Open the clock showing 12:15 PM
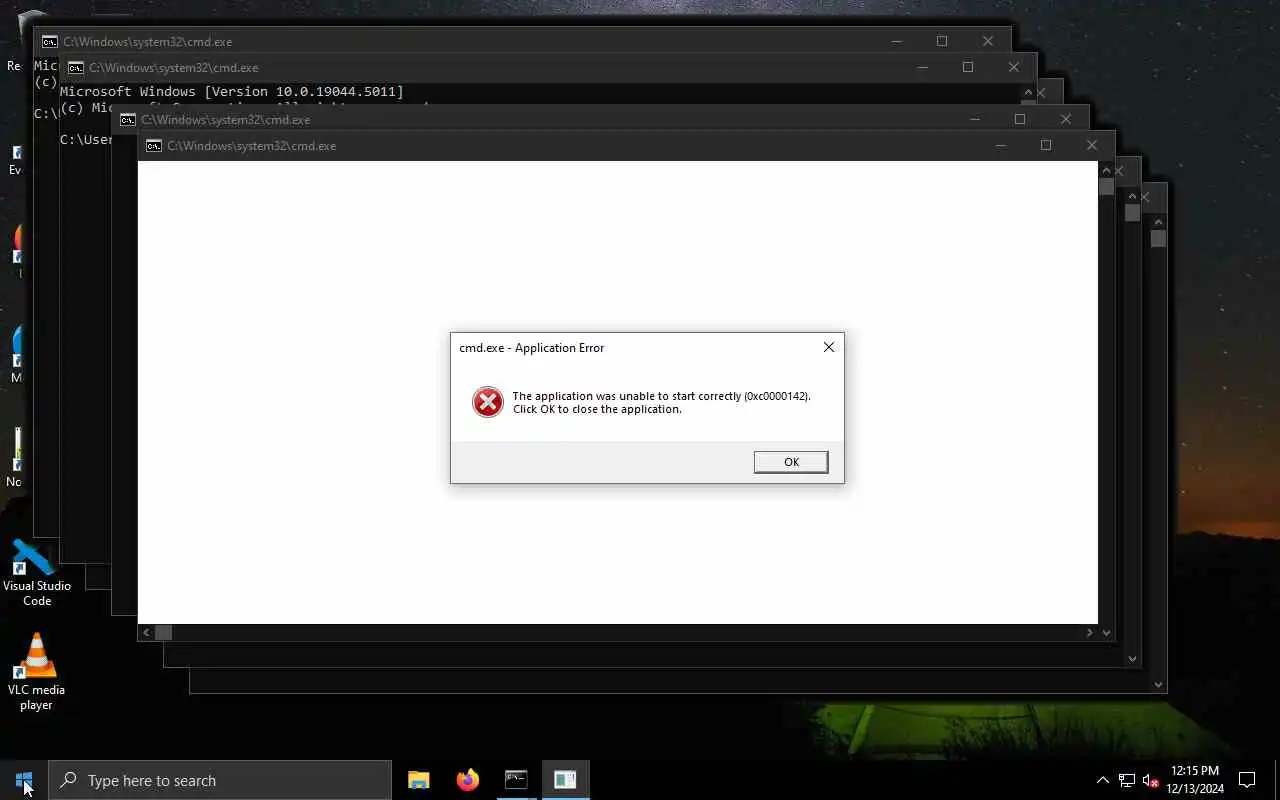Viewport: 1280px width, 800px height. pos(1195,780)
